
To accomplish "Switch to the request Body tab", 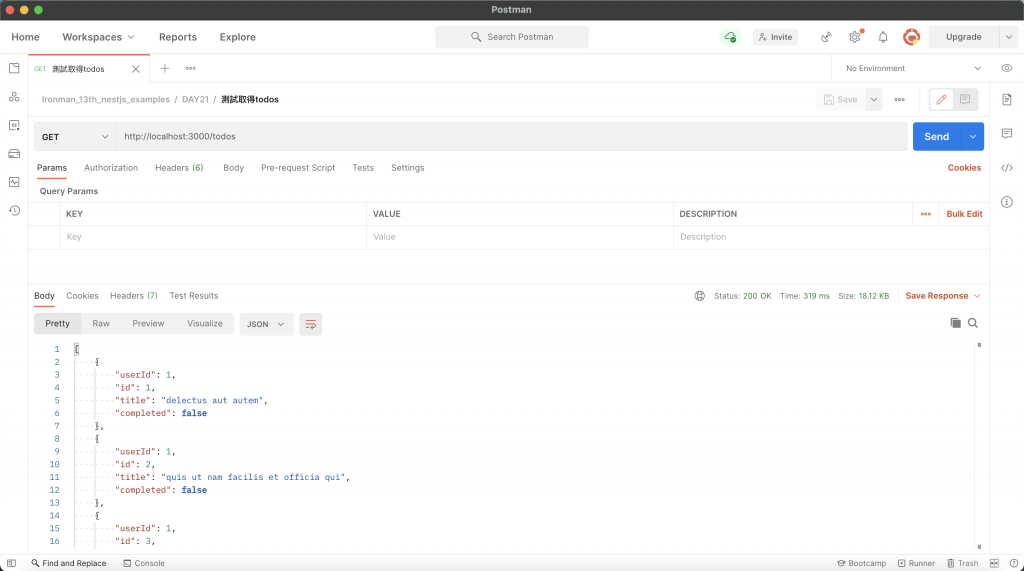I will tap(233, 168).
